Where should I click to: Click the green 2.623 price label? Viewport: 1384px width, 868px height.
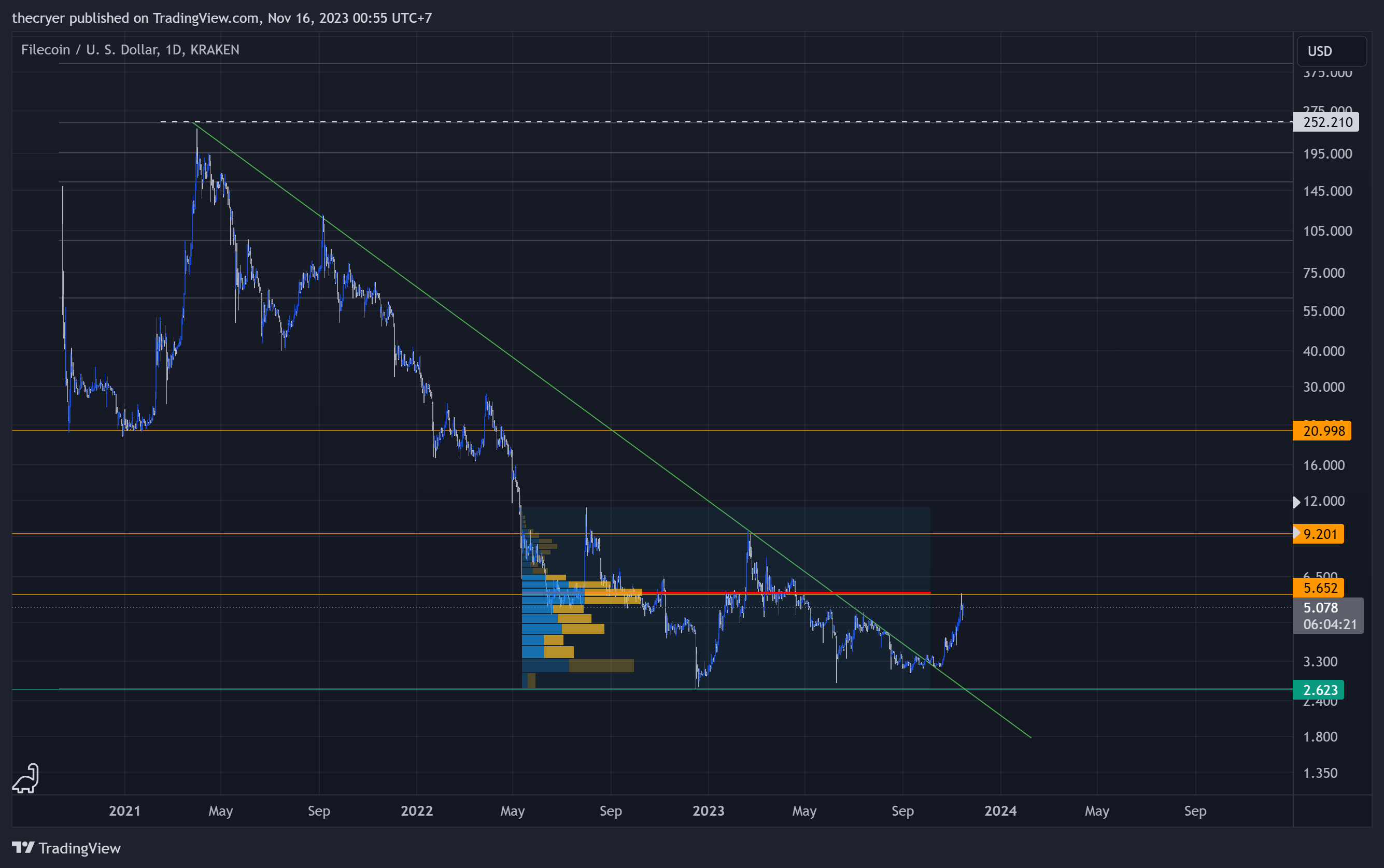[x=1318, y=690]
